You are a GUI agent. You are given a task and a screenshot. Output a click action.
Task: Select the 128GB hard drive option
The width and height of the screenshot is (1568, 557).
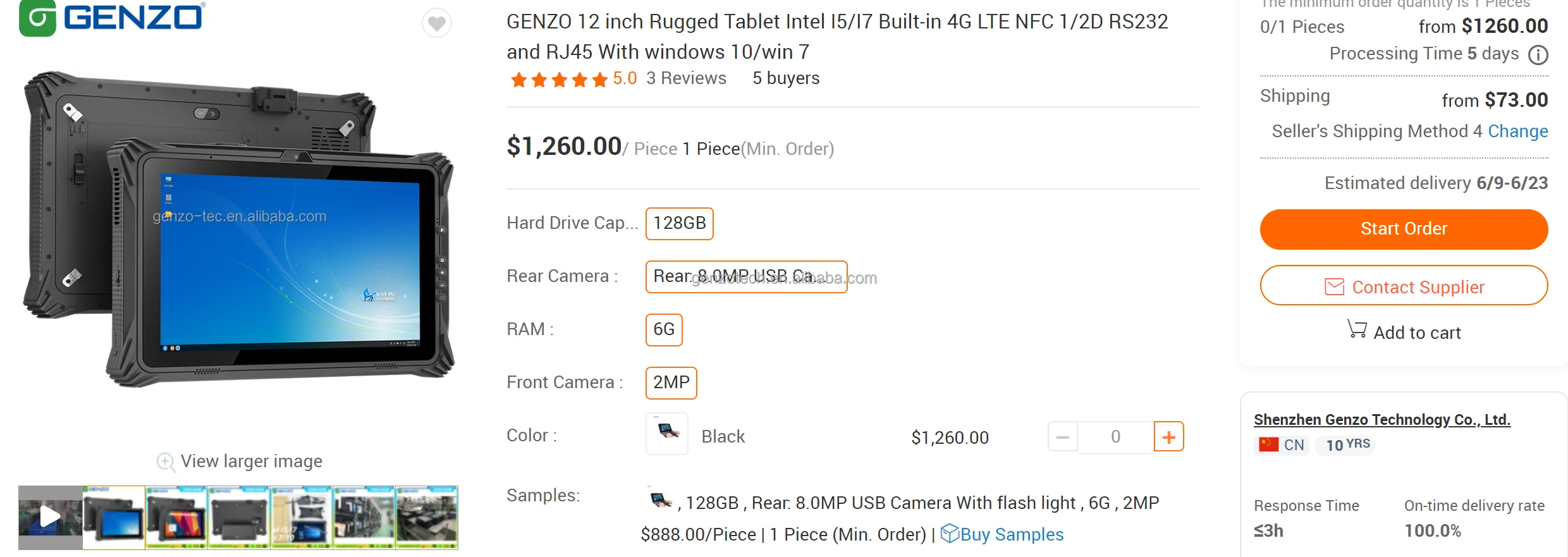[x=679, y=223]
